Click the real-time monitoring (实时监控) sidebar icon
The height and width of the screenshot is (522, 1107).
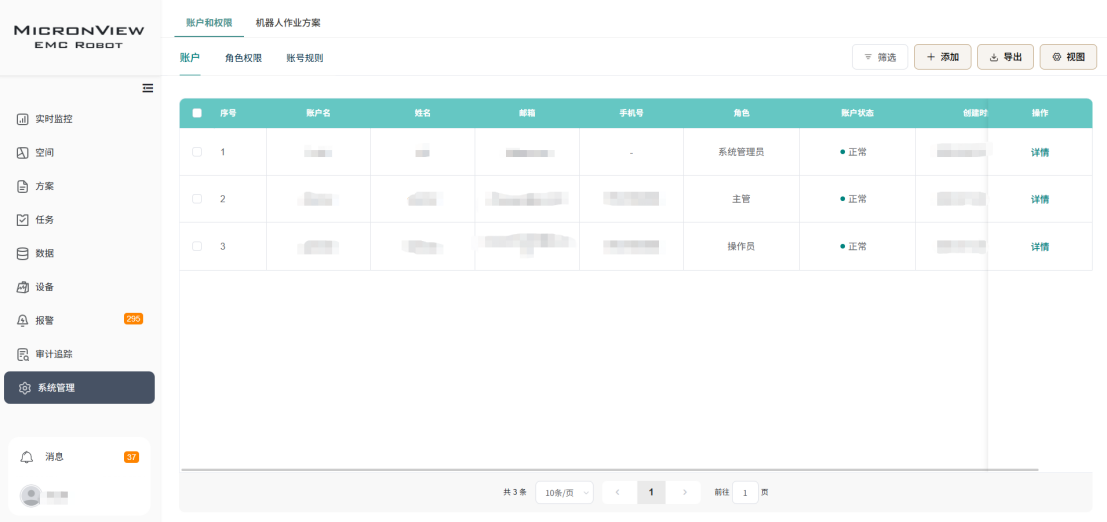[x=22, y=119]
